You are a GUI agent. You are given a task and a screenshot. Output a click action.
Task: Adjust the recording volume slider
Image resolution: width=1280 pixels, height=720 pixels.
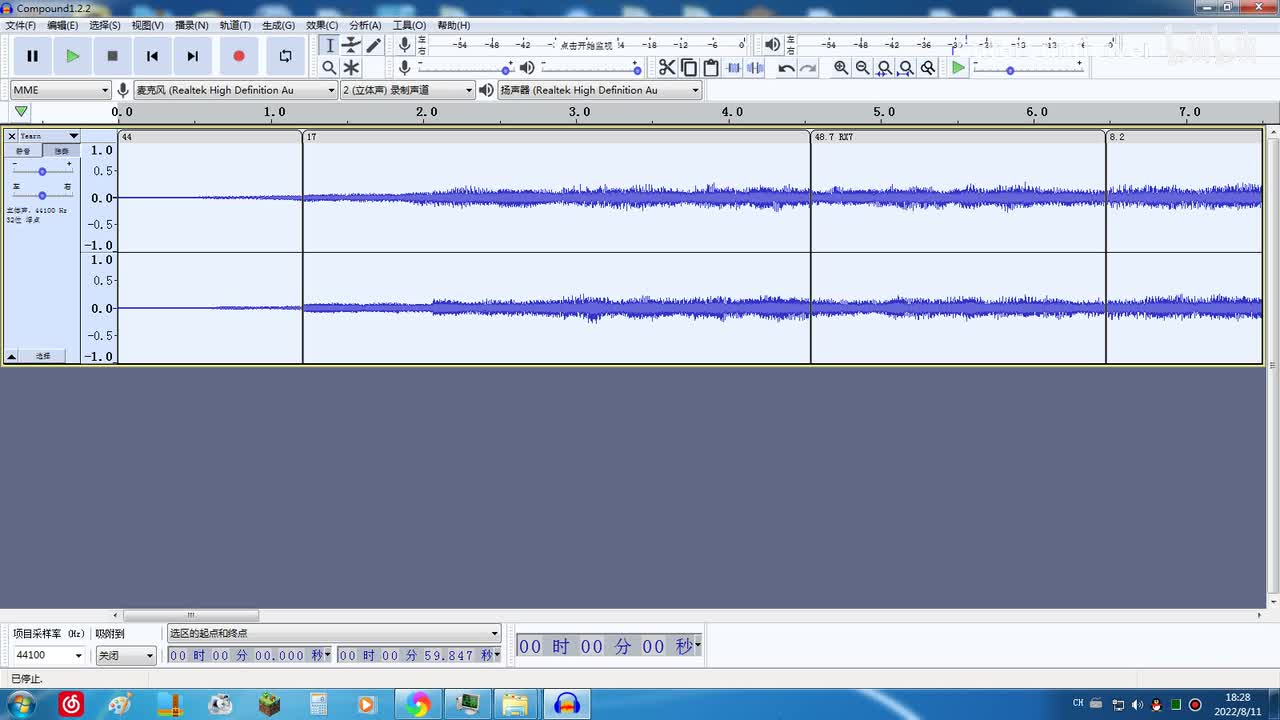465,68
